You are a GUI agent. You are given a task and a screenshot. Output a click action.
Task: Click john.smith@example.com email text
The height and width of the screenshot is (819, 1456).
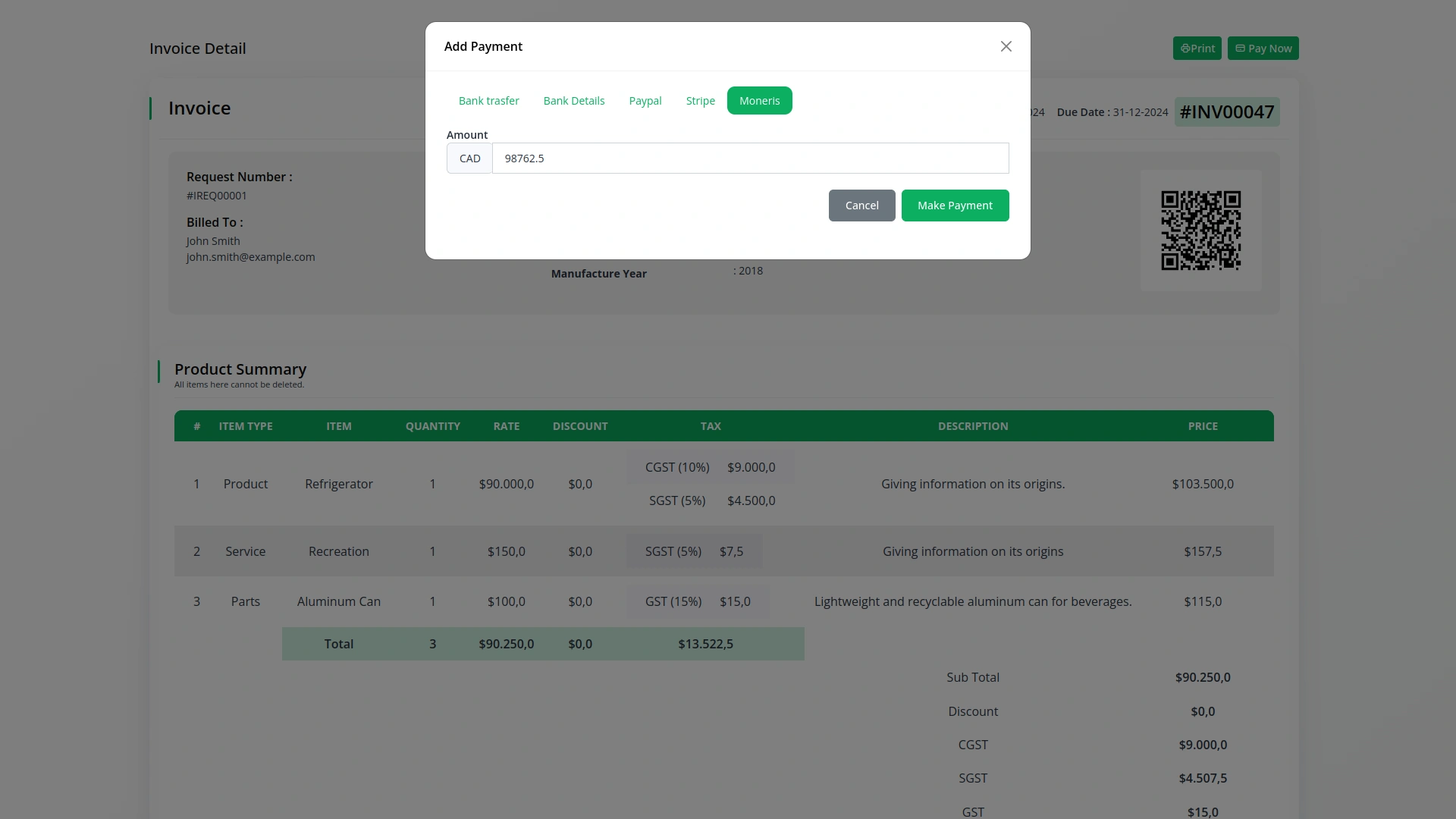[x=250, y=257]
